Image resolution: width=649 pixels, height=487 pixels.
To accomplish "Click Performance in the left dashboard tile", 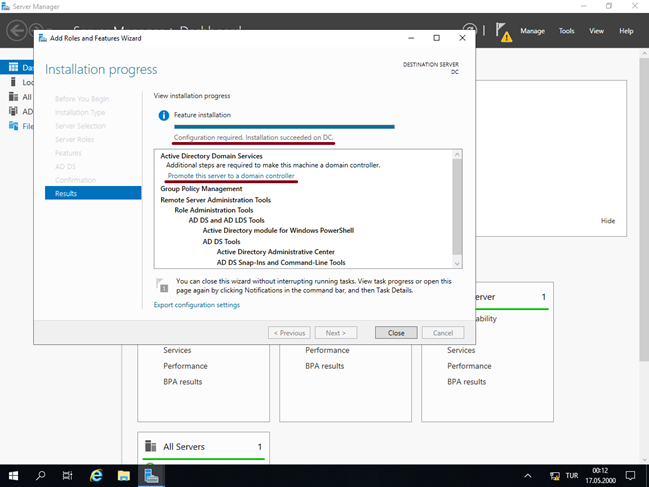I will click(185, 366).
